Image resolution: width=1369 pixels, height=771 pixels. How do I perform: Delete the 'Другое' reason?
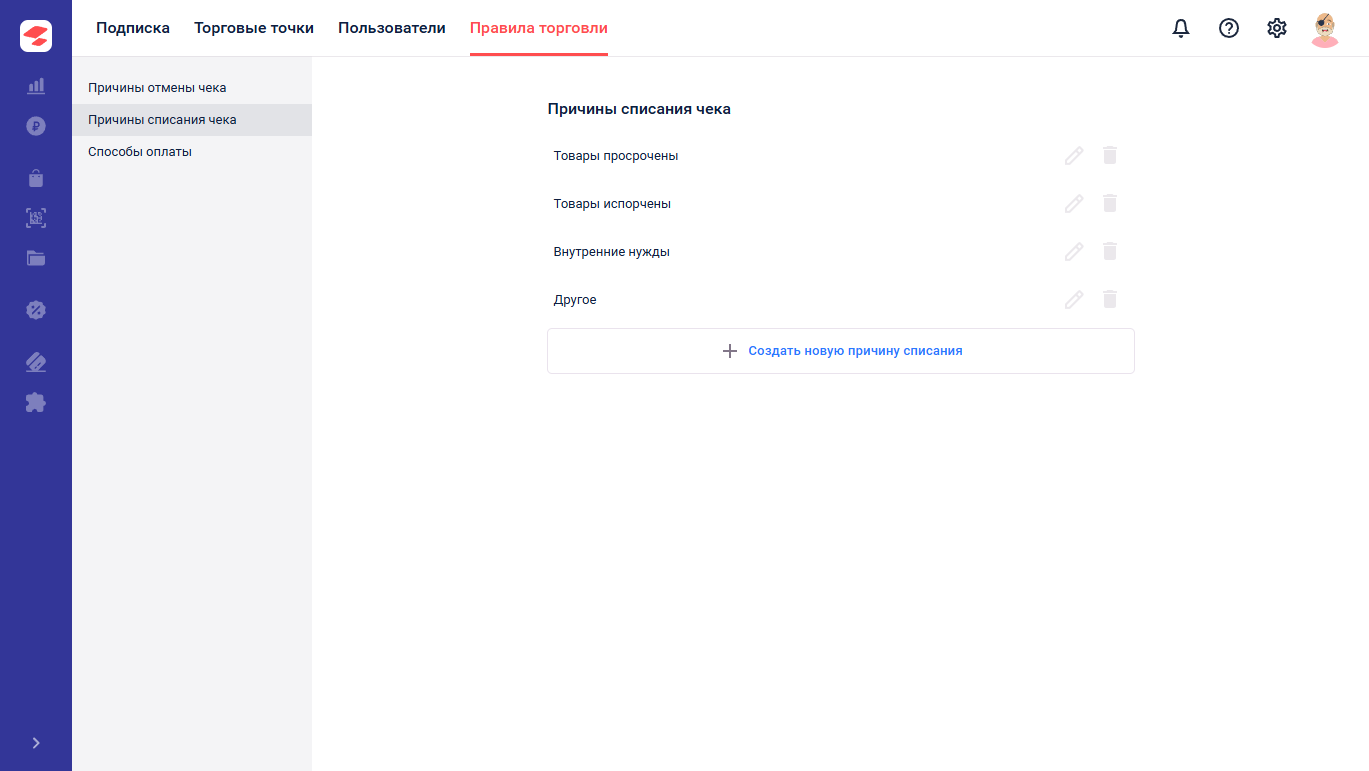[x=1110, y=299]
